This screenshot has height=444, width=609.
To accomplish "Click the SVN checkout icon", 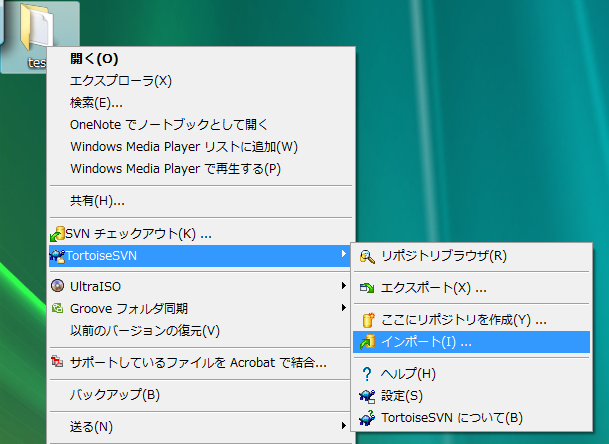I will tap(57, 234).
